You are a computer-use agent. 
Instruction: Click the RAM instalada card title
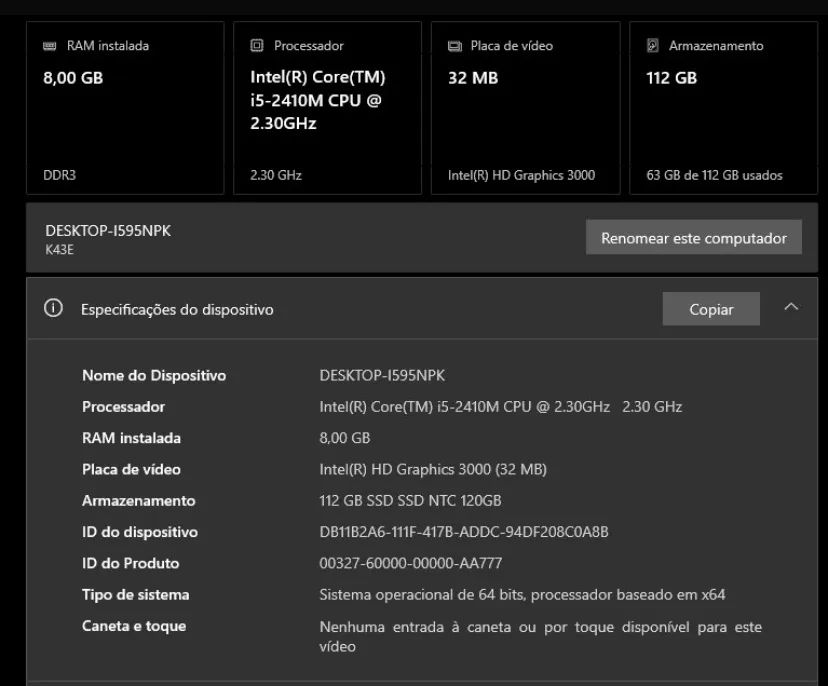(x=108, y=46)
